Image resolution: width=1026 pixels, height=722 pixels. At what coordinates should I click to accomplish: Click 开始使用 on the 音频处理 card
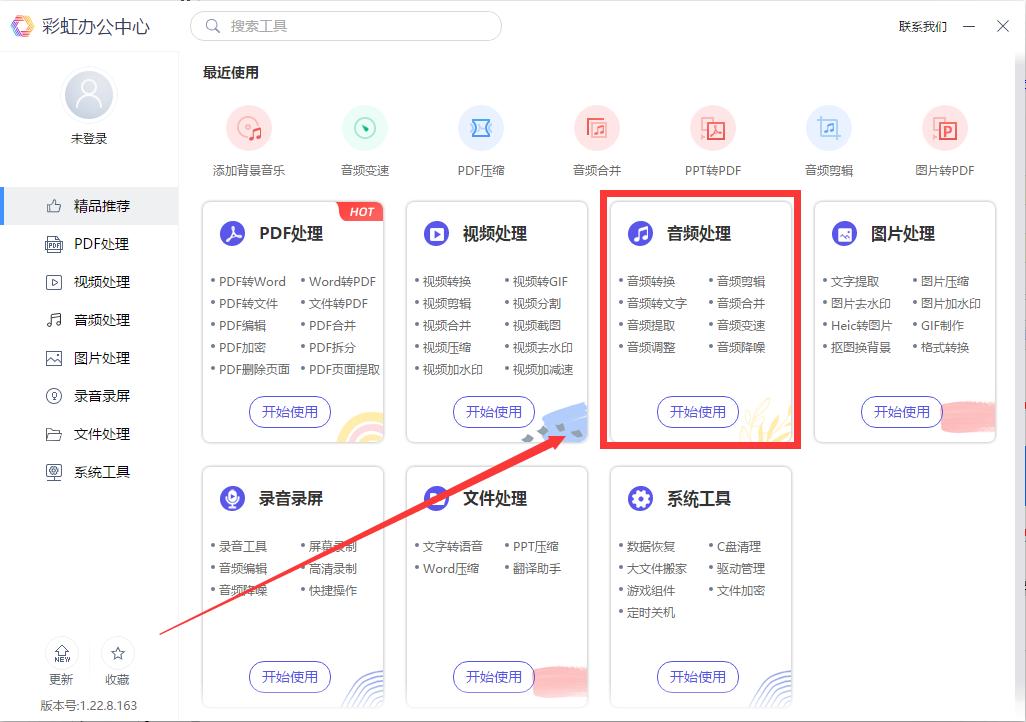[x=698, y=412]
